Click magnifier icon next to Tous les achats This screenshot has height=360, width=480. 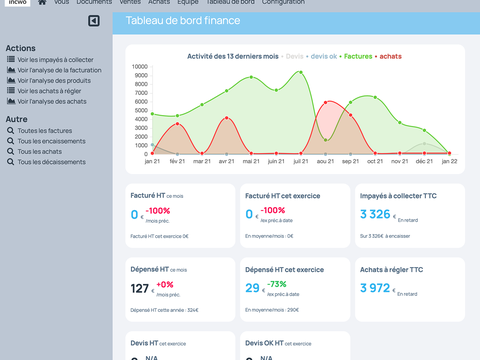tap(11, 151)
